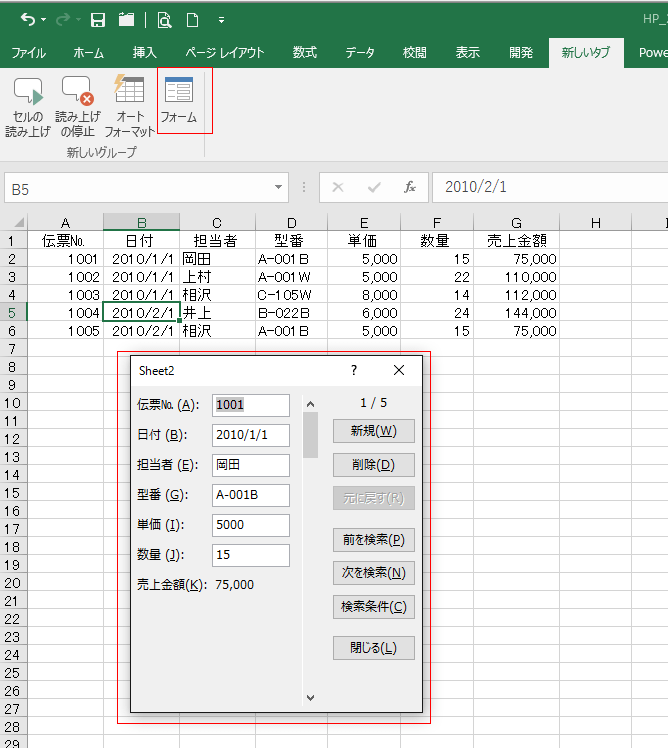
Task: Click the 読み上げの停止 stop speaking icon
Action: coord(78,106)
